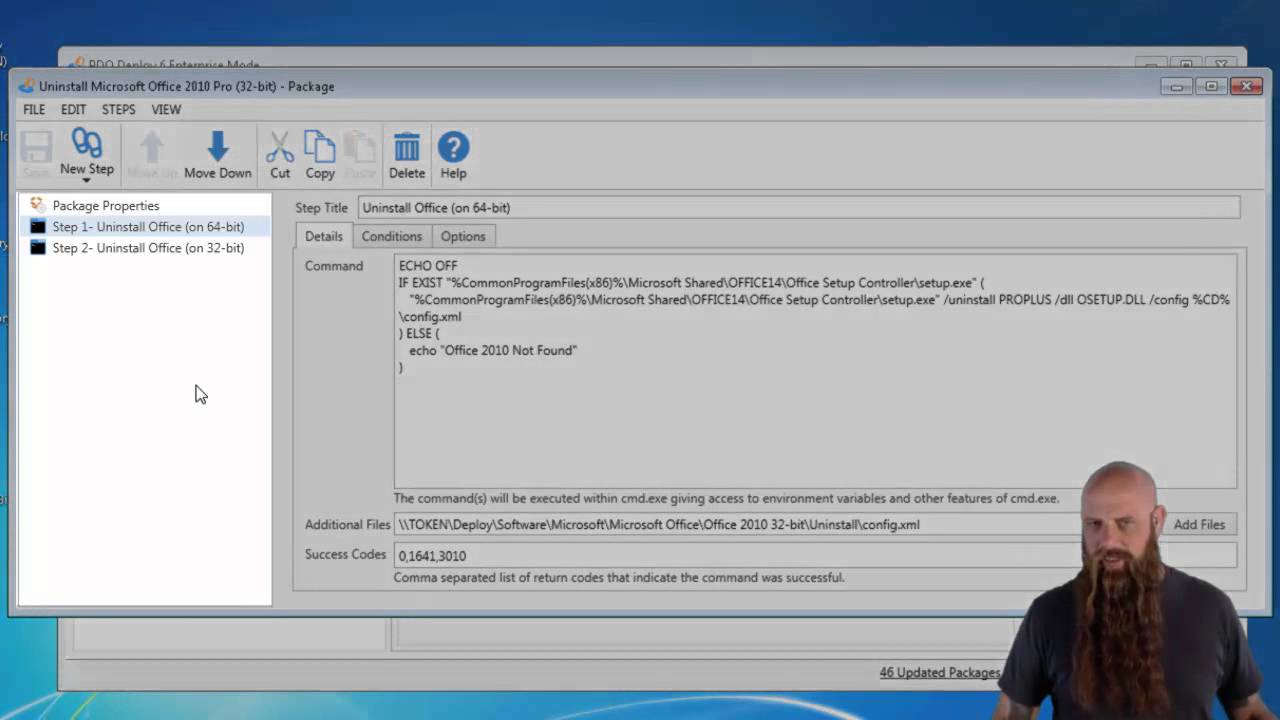Click the Package Properties icon

[38, 205]
